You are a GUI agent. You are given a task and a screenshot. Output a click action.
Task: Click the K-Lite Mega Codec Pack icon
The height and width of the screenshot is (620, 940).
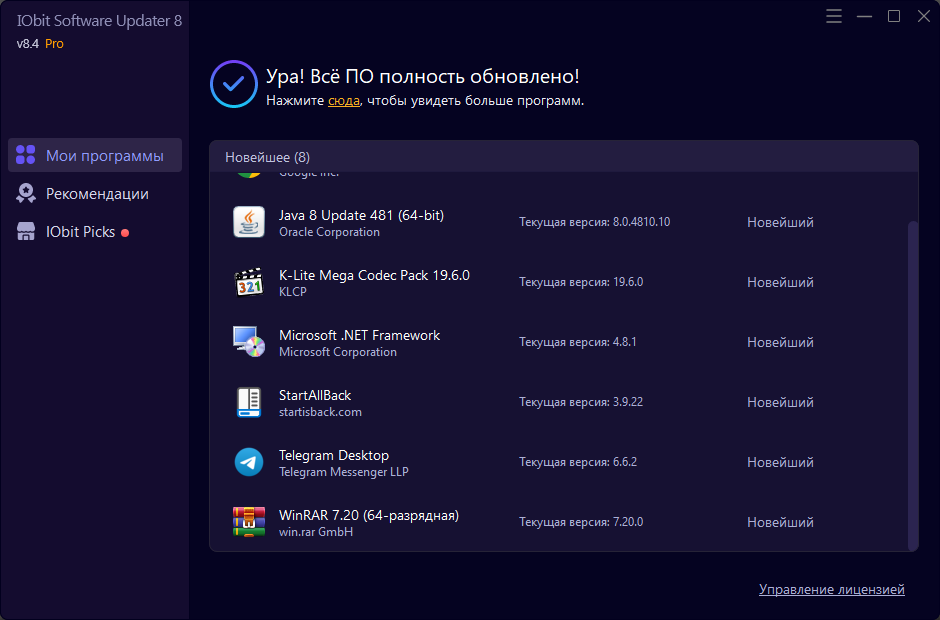pyautogui.click(x=248, y=282)
